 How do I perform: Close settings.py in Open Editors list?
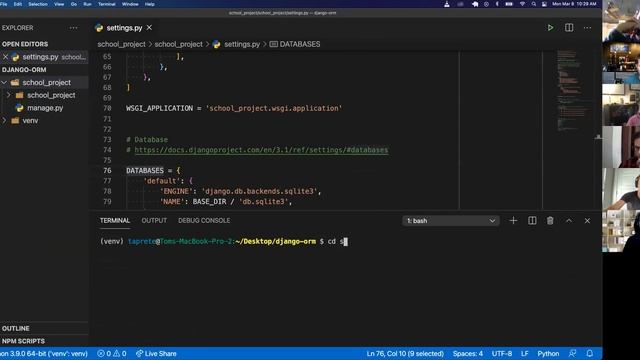[x=5, y=57]
